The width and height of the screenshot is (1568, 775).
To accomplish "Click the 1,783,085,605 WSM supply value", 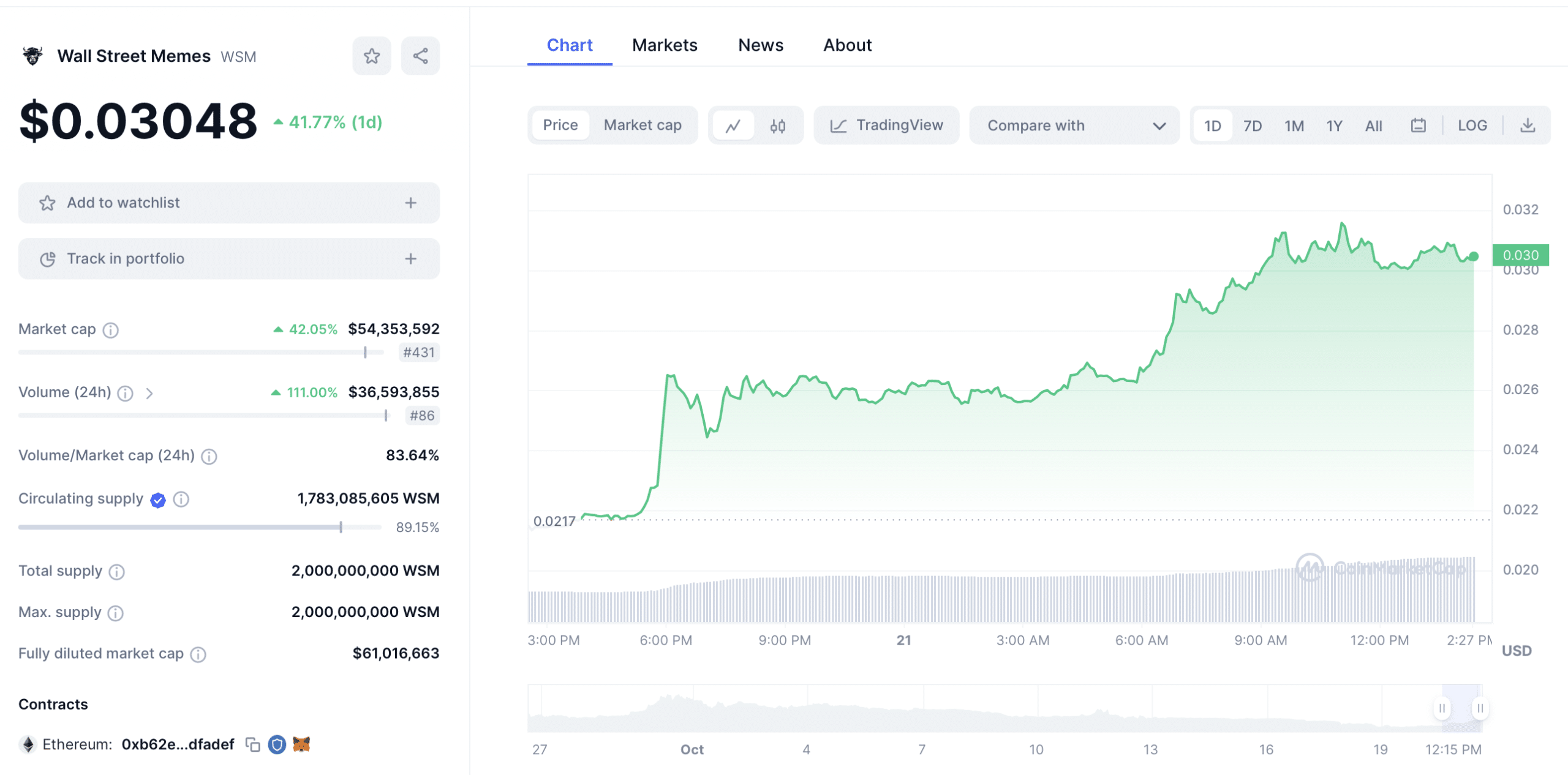I will tap(368, 499).
